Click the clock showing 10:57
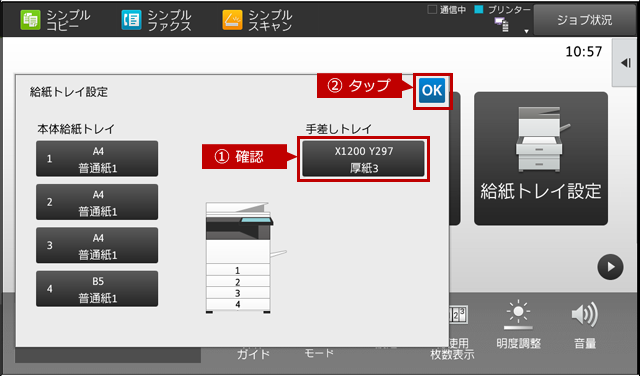Image resolution: width=640 pixels, height=376 pixels. click(584, 52)
